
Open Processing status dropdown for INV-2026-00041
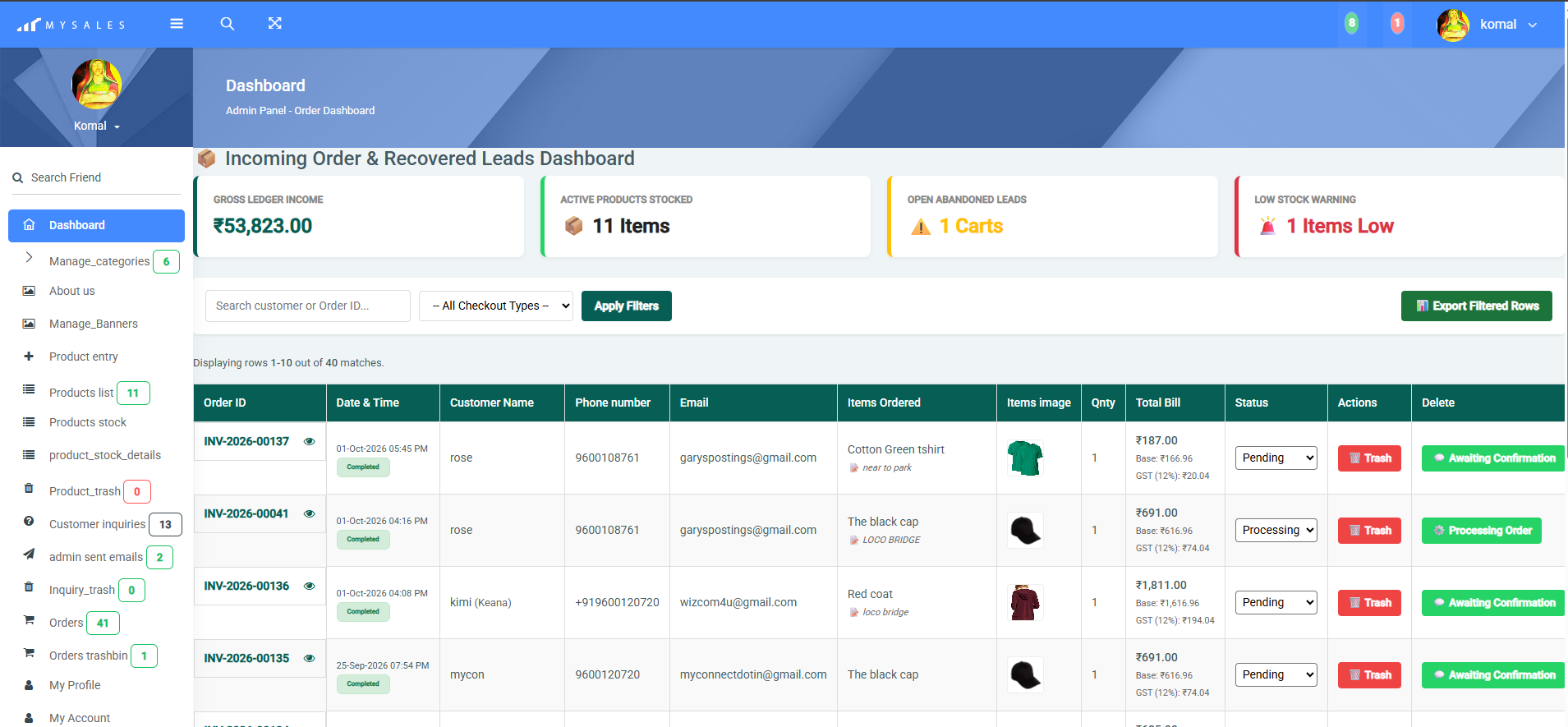1276,530
